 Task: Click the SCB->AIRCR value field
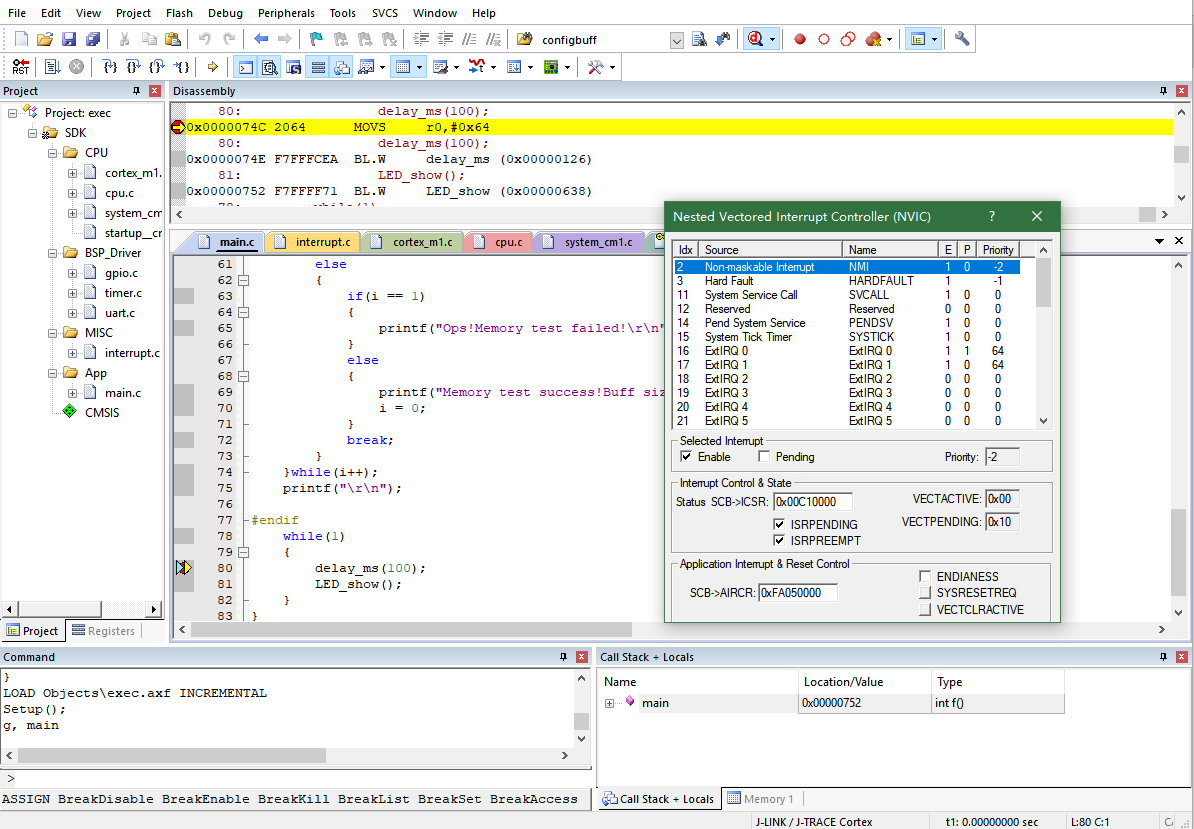[x=797, y=593]
